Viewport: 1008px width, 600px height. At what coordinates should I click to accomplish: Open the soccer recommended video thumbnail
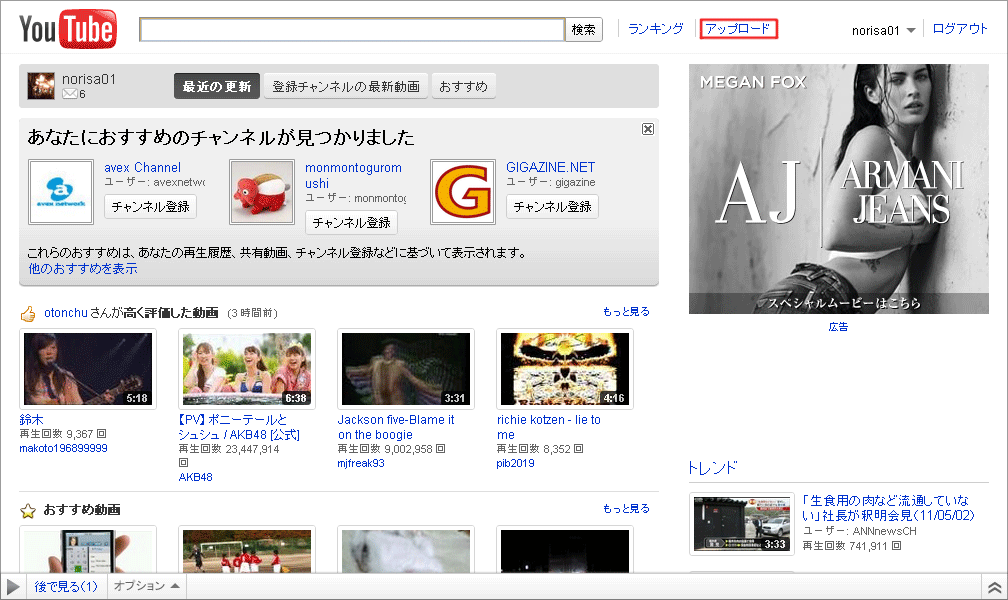[x=247, y=550]
